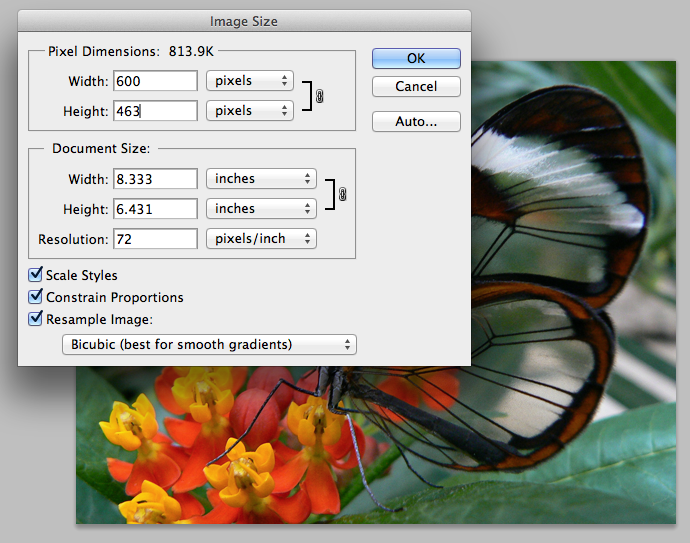Click the document Width field showing 8.333

point(155,179)
